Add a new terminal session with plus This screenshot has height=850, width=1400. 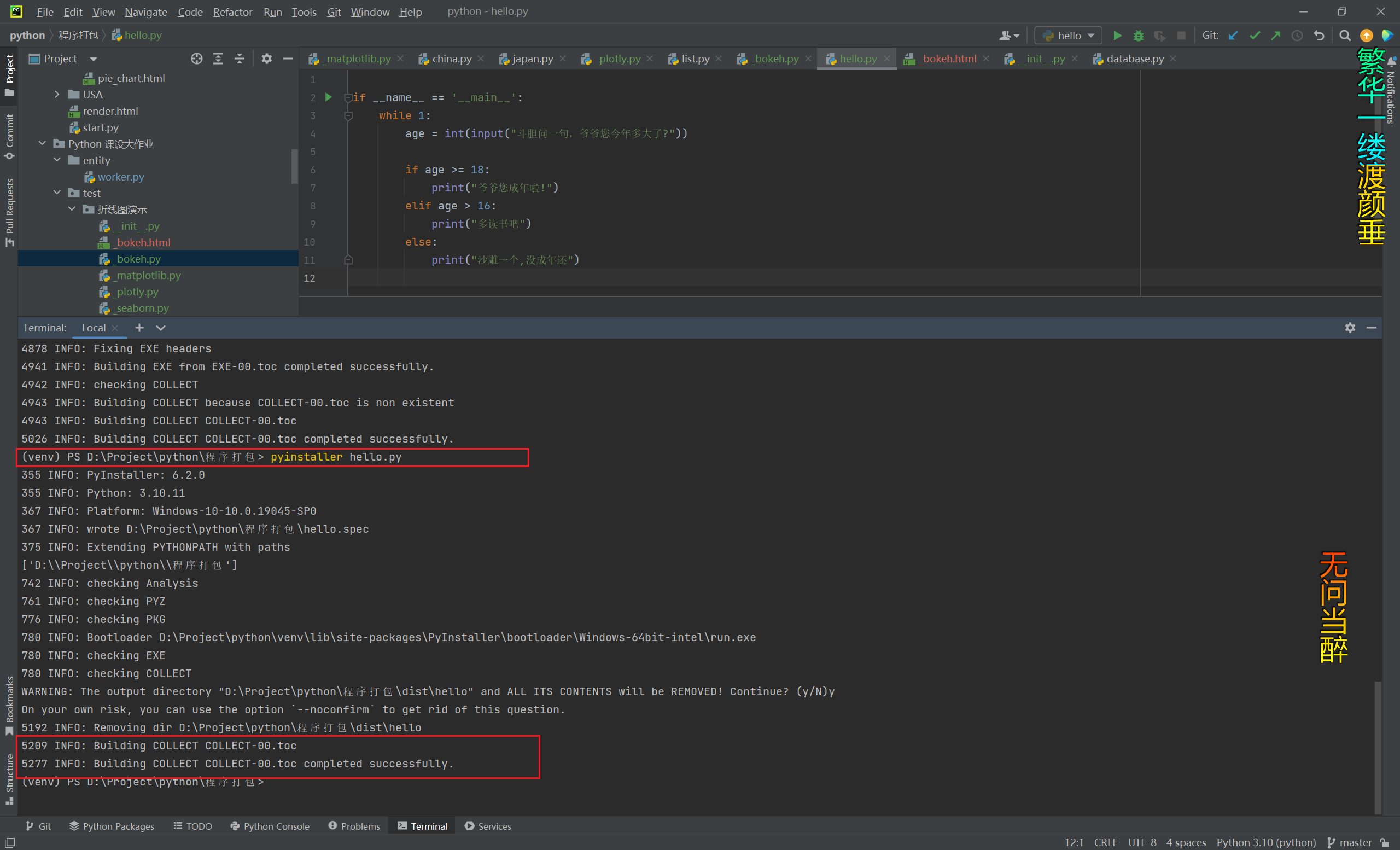[139, 328]
